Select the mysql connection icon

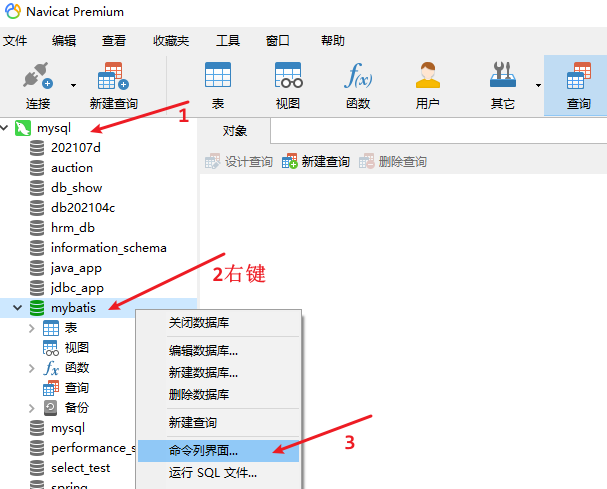pos(23,128)
